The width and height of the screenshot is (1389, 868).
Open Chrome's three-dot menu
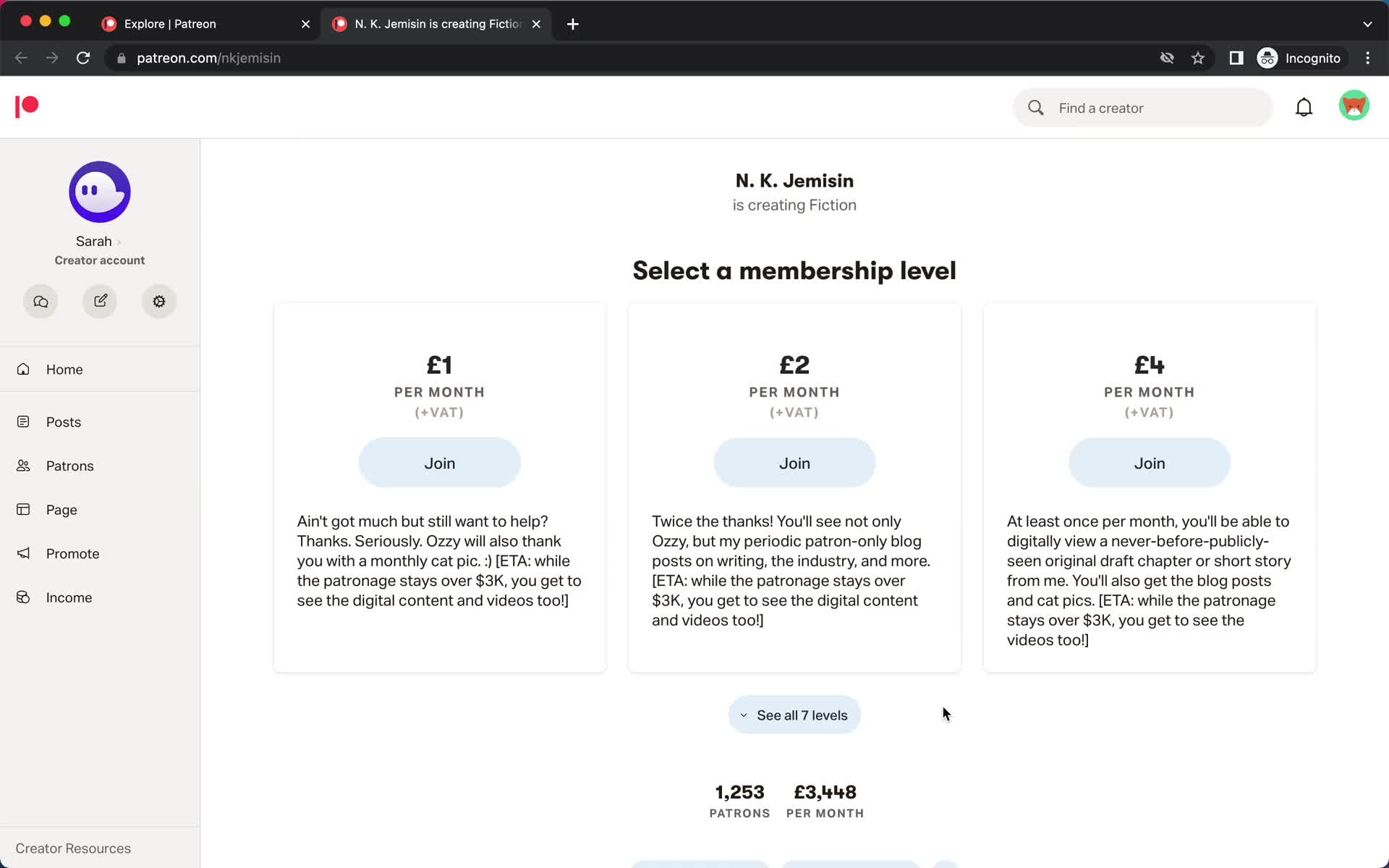click(x=1367, y=58)
